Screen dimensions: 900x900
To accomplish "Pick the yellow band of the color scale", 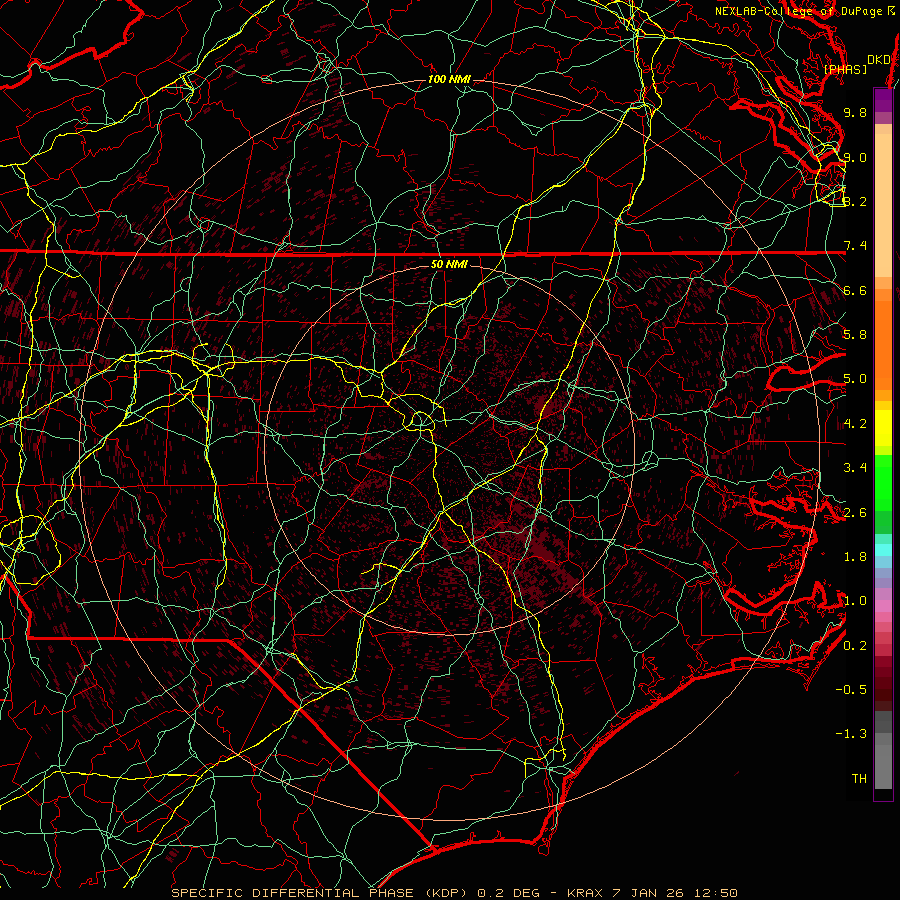I will click(x=883, y=428).
